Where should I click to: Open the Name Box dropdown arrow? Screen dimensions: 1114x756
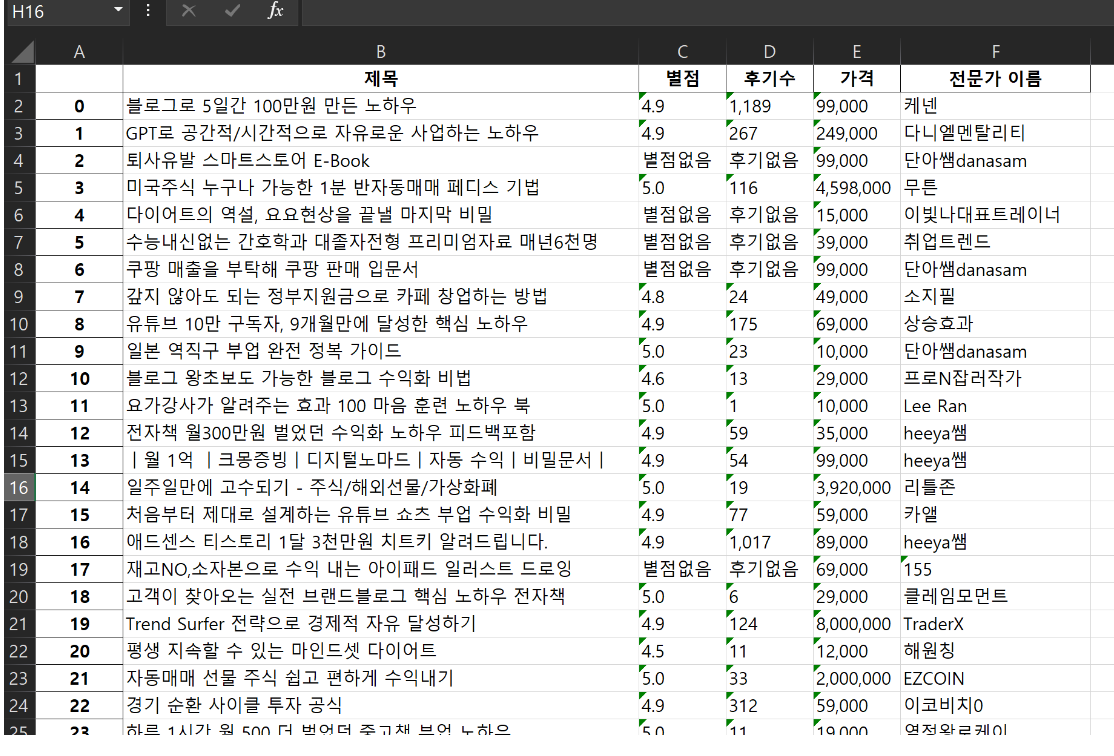(x=119, y=11)
